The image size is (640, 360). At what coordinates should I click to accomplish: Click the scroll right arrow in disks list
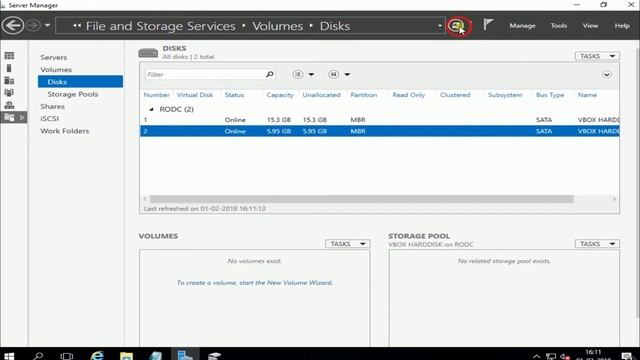[x=614, y=199]
